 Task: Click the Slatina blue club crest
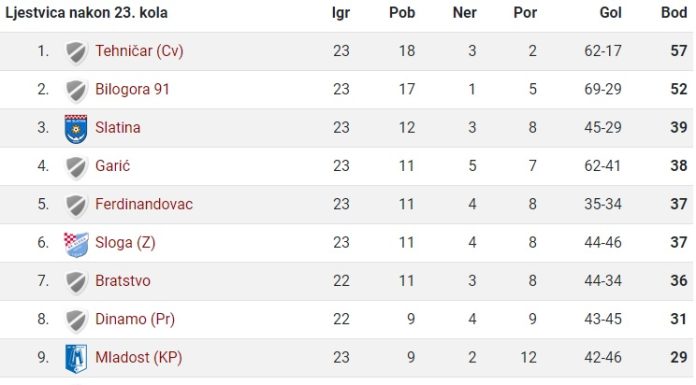76,129
